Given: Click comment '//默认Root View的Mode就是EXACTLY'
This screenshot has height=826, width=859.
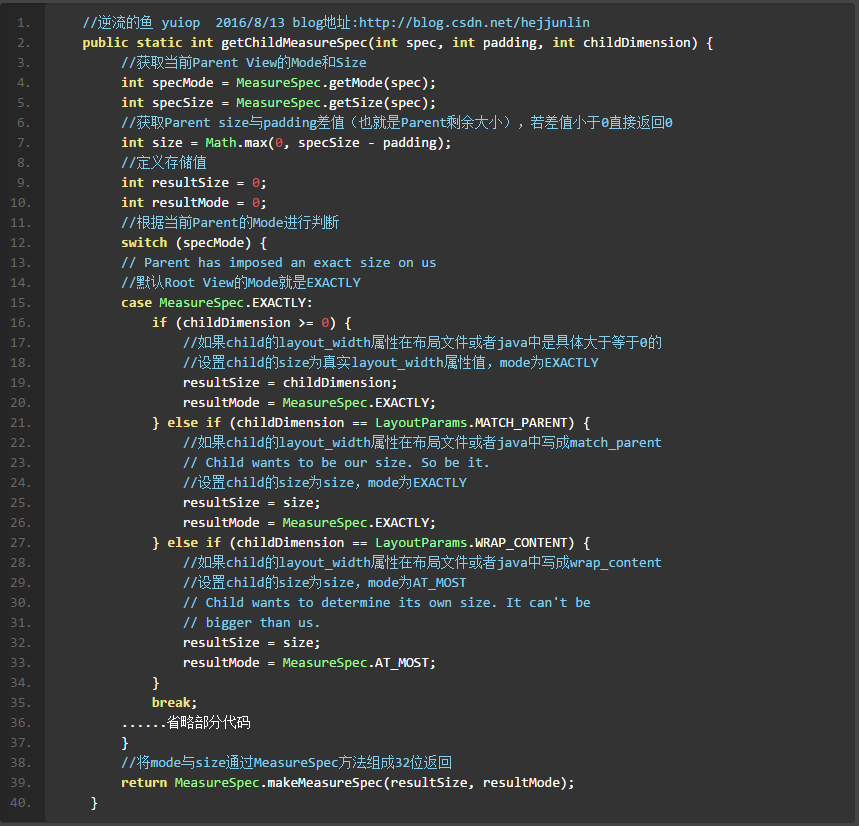Looking at the screenshot, I should pos(240,283).
